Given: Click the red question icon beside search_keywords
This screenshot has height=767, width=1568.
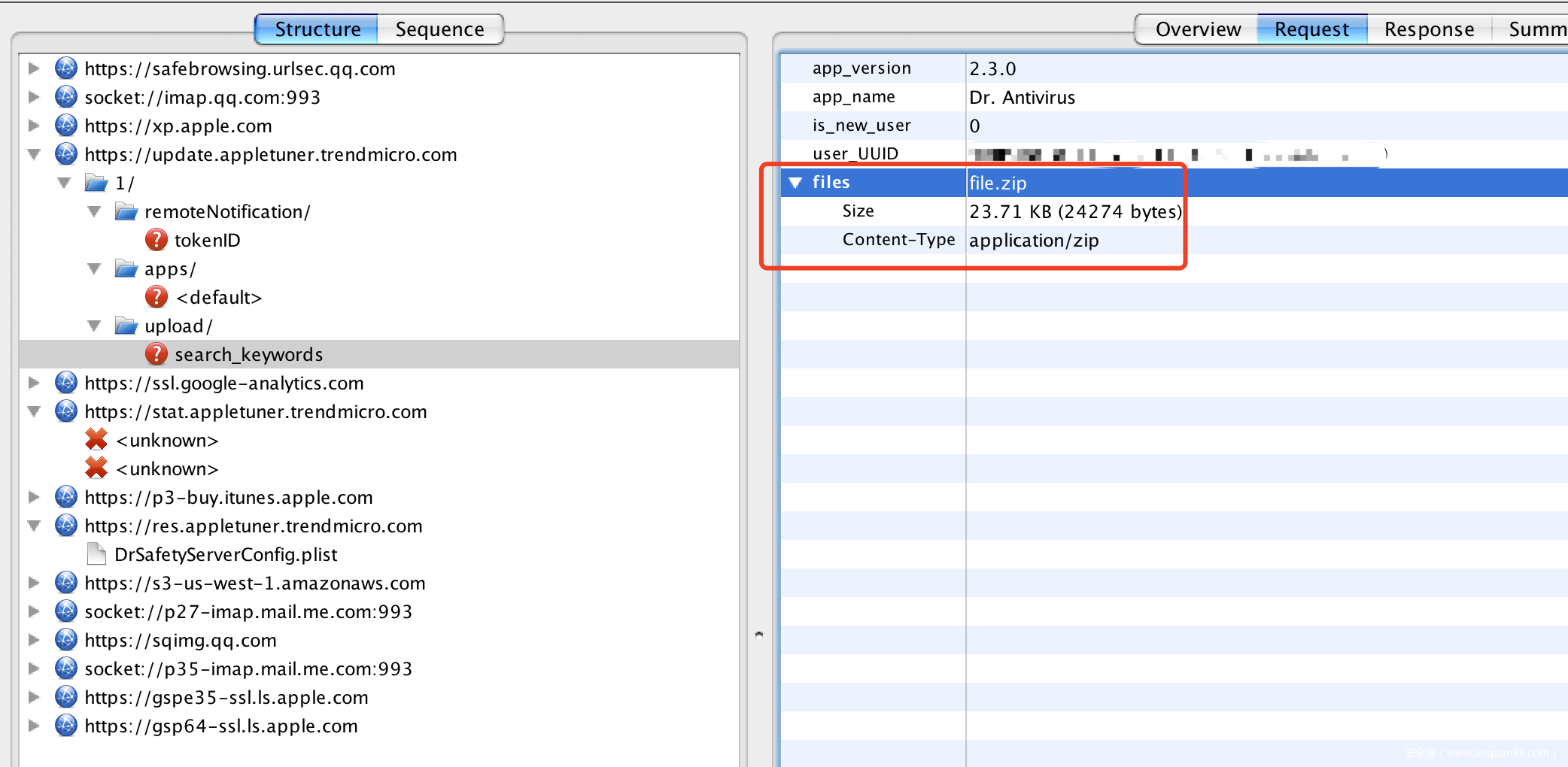Looking at the screenshot, I should 156,354.
